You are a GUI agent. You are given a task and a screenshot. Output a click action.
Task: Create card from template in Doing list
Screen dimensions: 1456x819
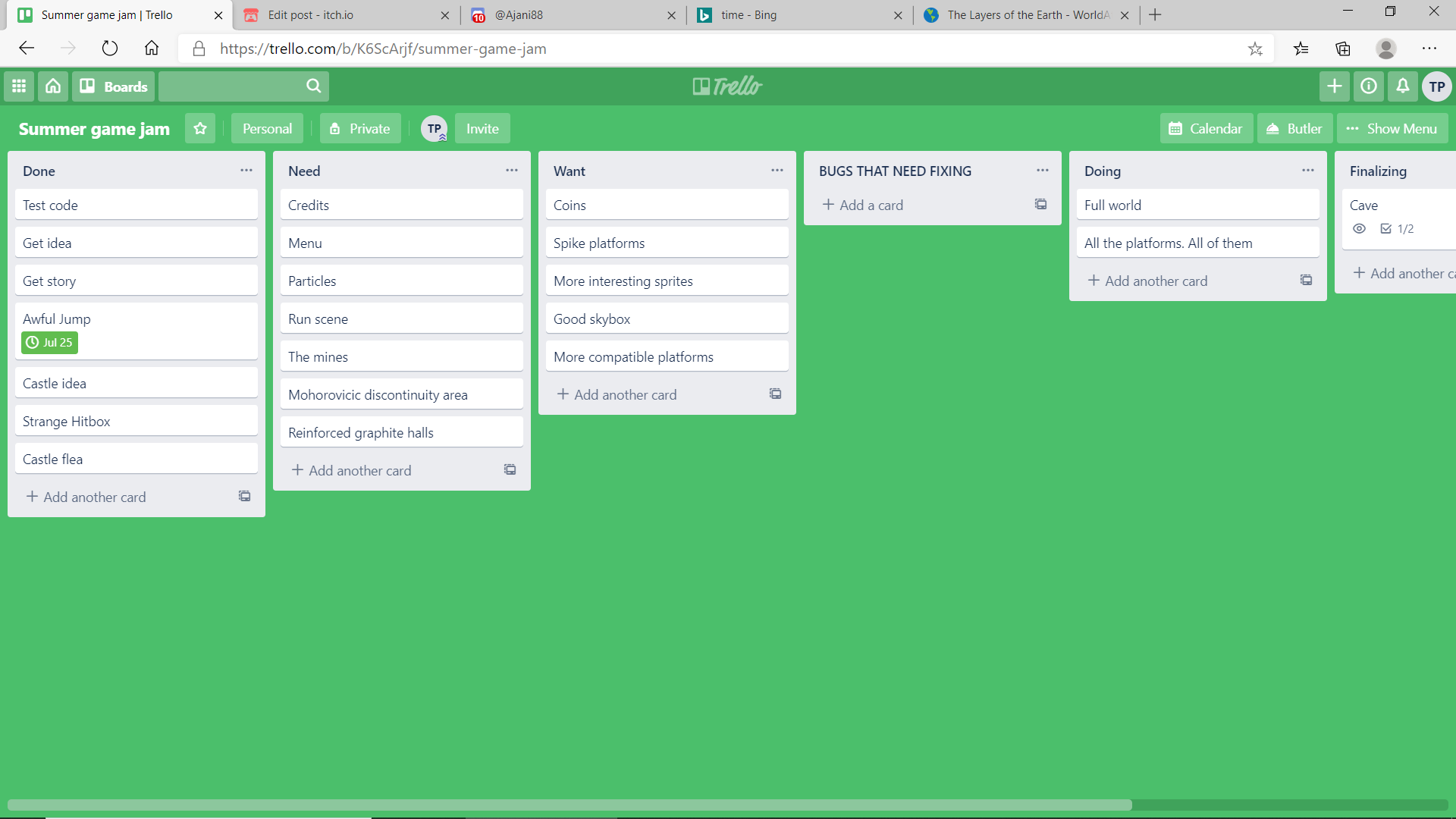[x=1306, y=281]
